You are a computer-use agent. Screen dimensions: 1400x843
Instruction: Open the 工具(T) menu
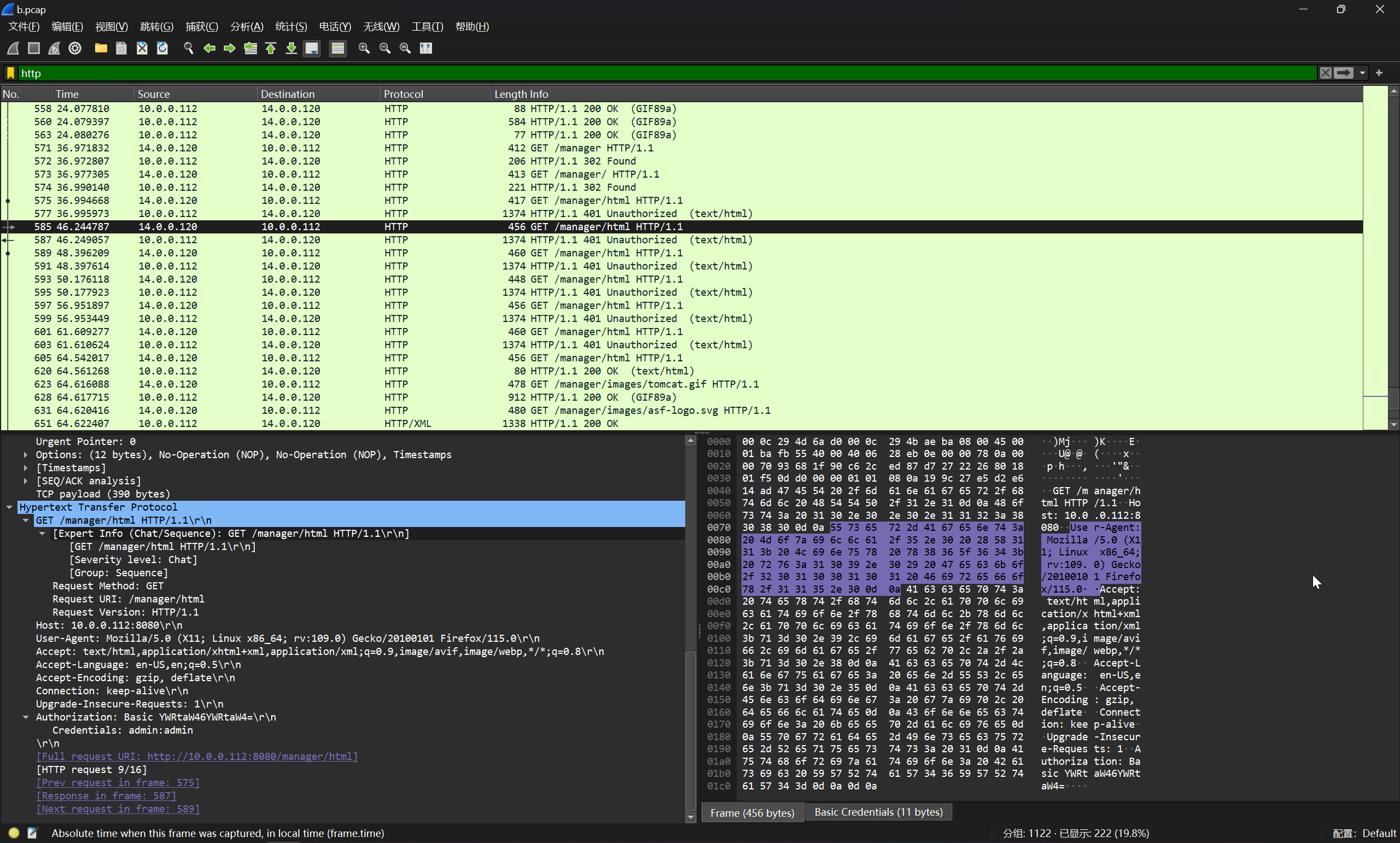click(427, 27)
